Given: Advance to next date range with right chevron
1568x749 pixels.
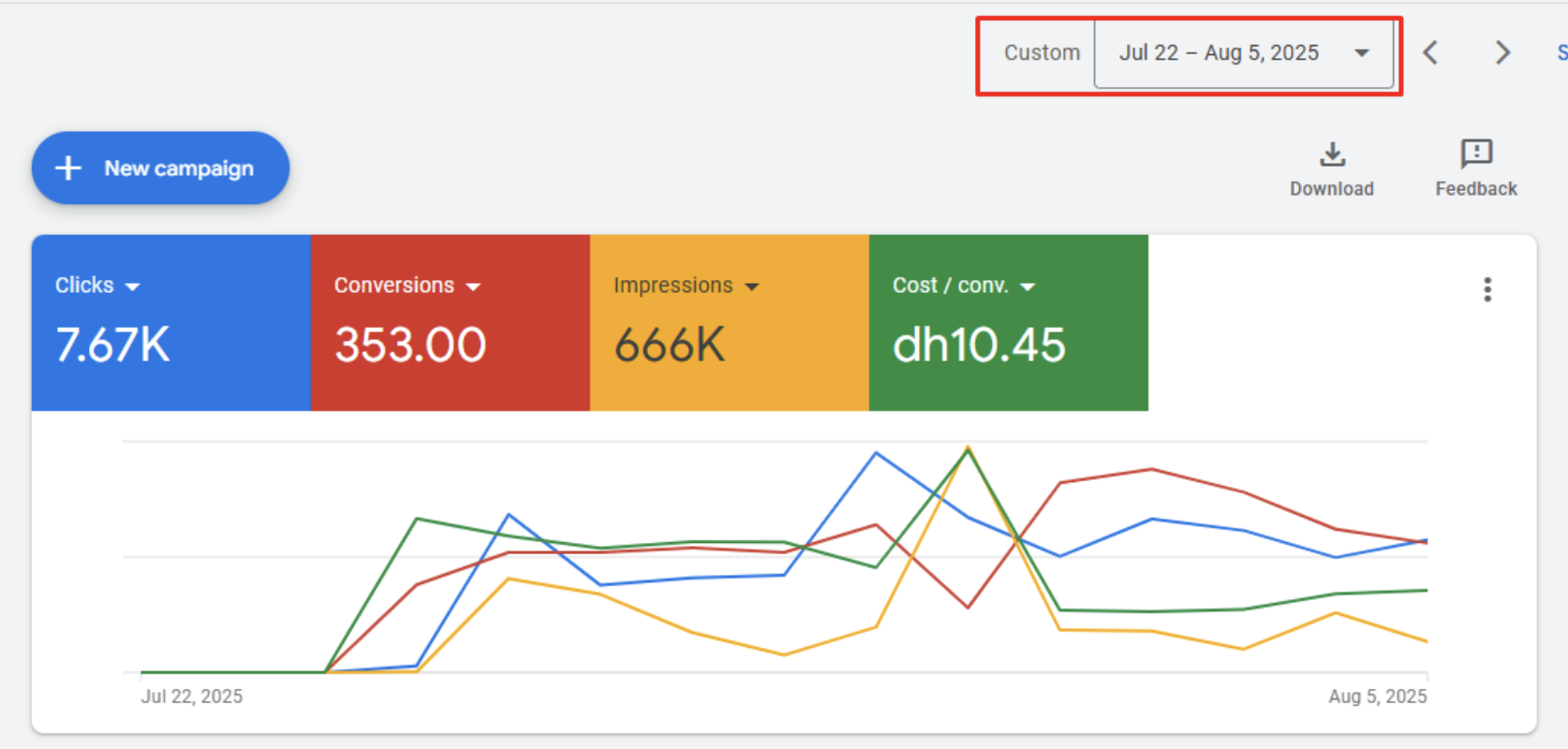Looking at the screenshot, I should [1502, 52].
